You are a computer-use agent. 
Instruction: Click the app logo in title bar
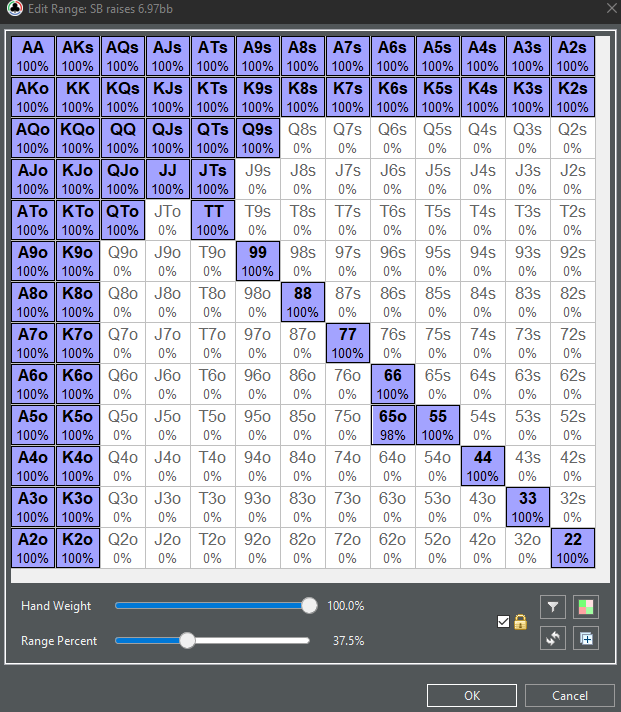[x=14, y=8]
